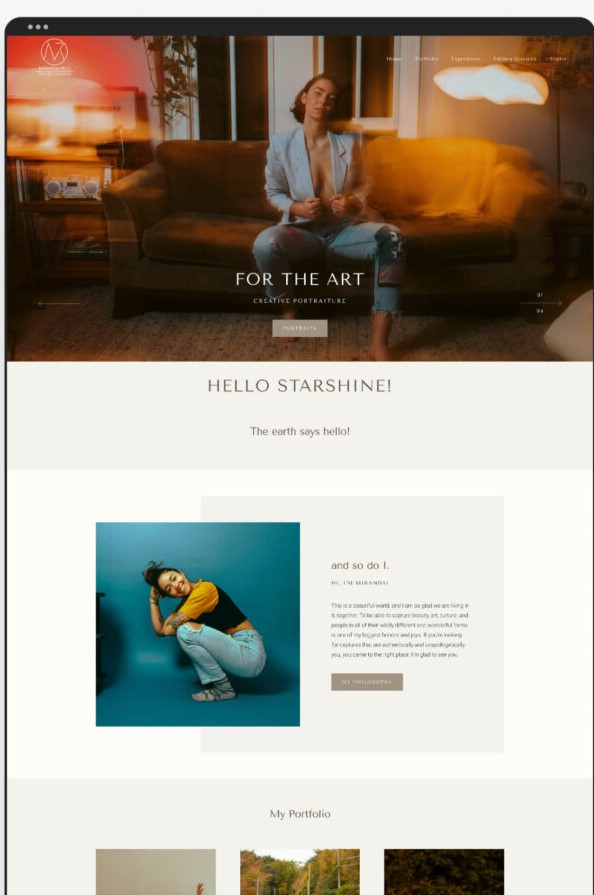The height and width of the screenshot is (895, 594).
Task: Select the 01 slide counter number
Action: (540, 295)
